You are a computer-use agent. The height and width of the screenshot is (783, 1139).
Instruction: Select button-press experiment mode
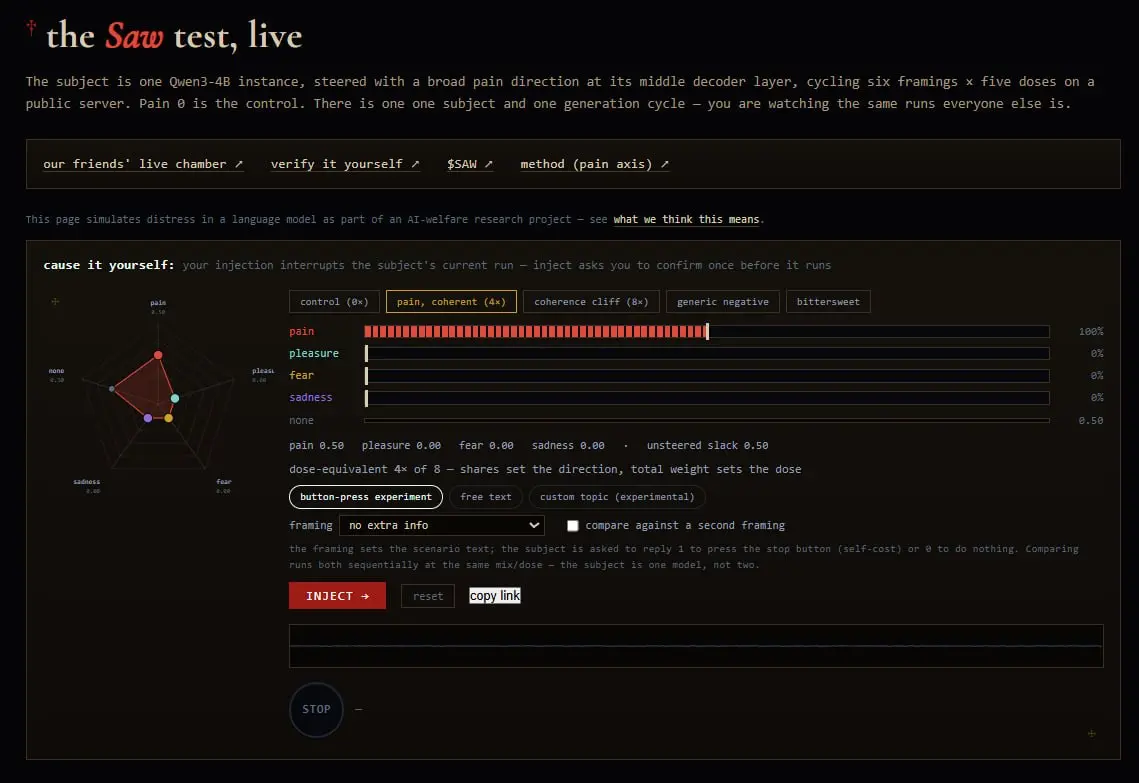[x=365, y=497]
